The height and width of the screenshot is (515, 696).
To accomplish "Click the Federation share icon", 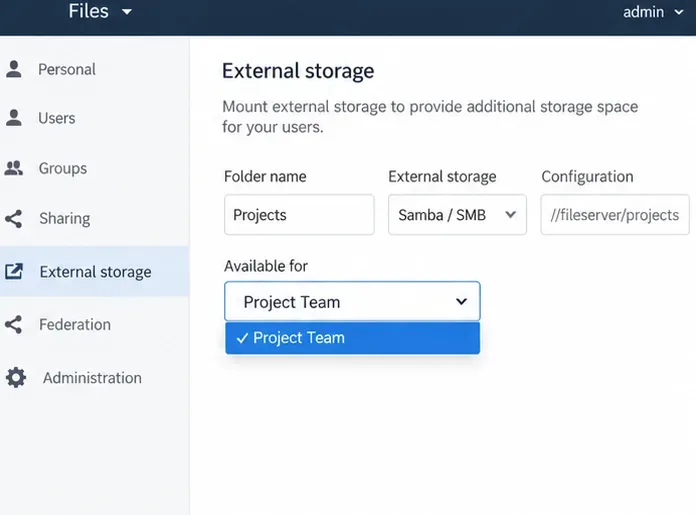I will pos(14,325).
